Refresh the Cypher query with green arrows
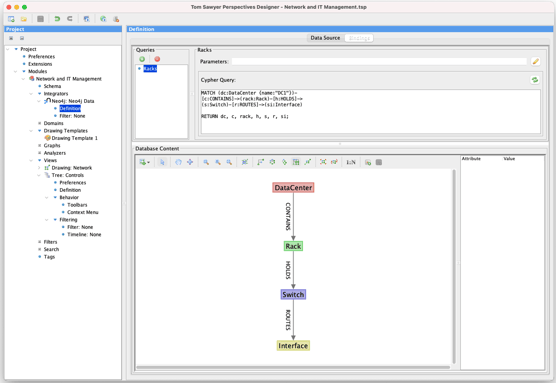Viewport: 556px width, 383px height. pyautogui.click(x=535, y=80)
